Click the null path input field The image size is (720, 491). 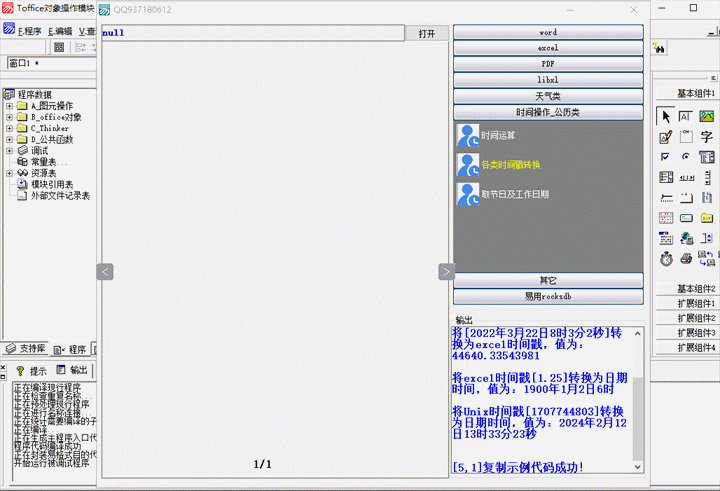[x=252, y=33]
